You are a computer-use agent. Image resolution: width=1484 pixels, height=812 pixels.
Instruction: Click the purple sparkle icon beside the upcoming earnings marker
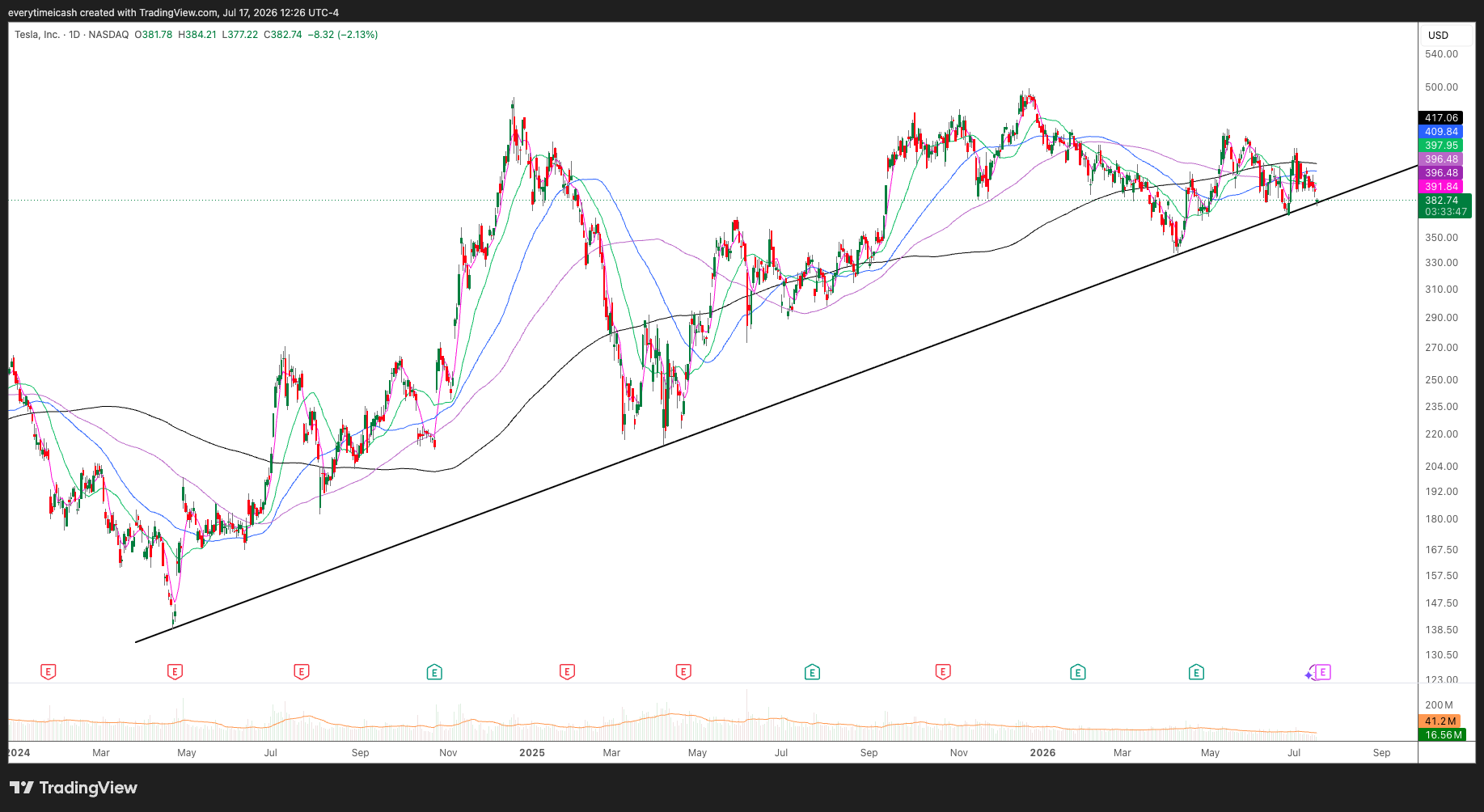click(1310, 674)
